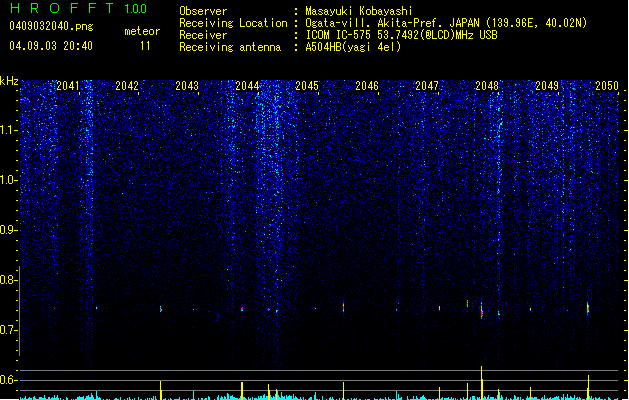Select the filename 0409032040.png

[51, 26]
